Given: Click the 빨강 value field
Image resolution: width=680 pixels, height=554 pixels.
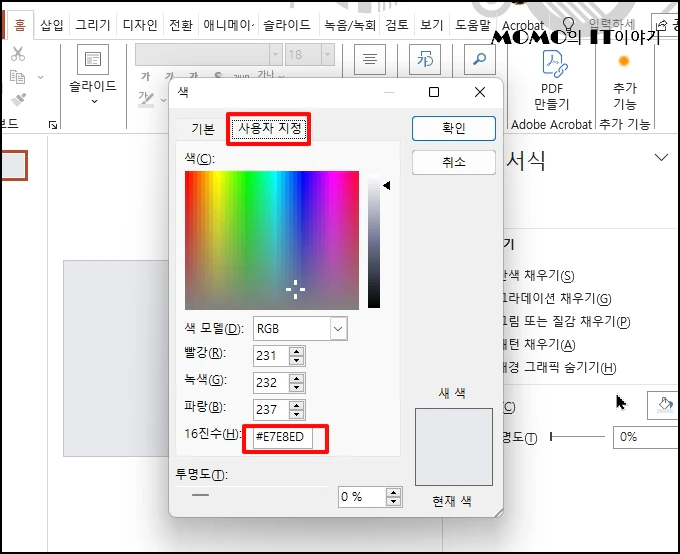Looking at the screenshot, I should (x=271, y=356).
